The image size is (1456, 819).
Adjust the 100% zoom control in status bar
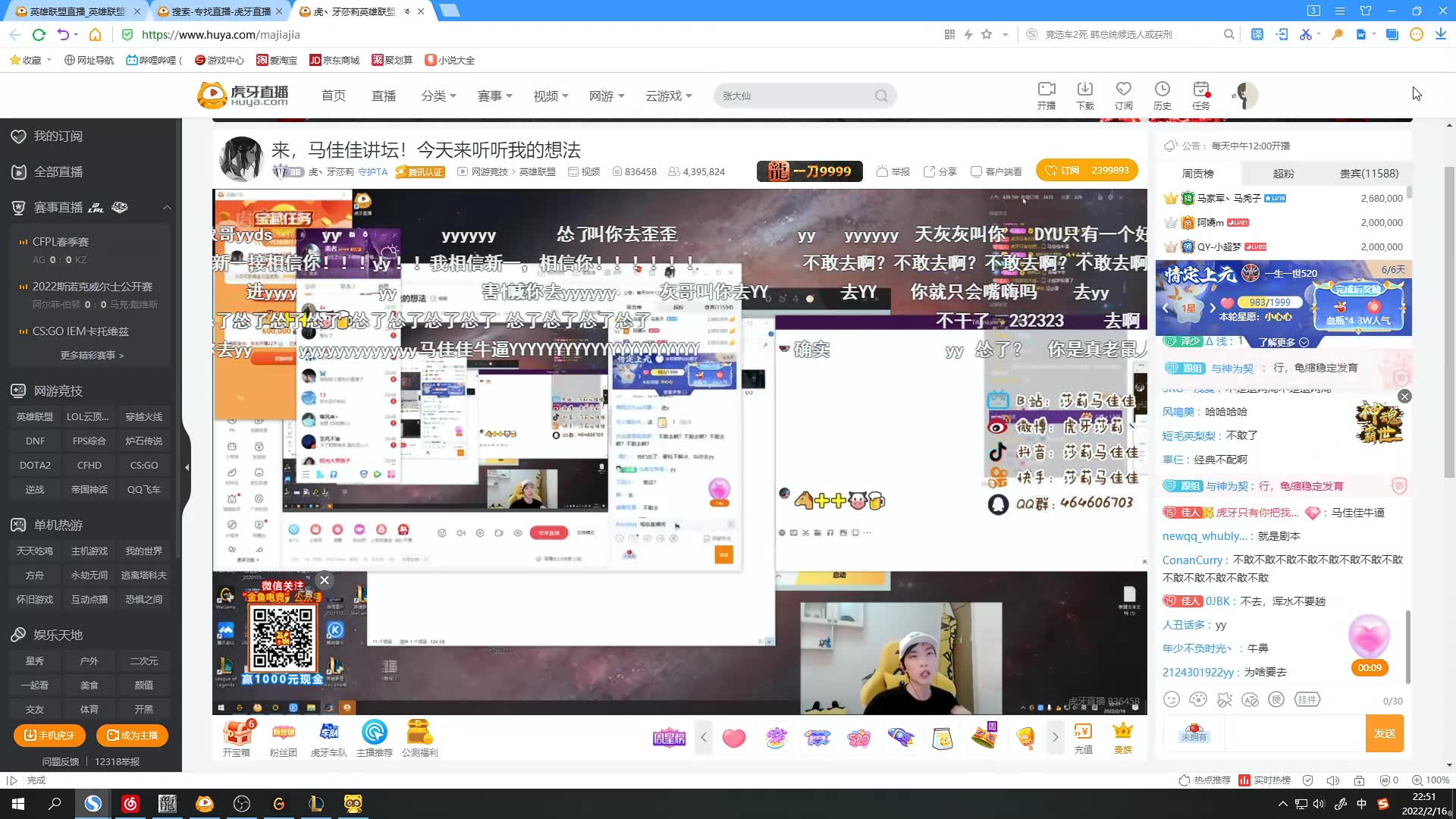click(x=1430, y=780)
